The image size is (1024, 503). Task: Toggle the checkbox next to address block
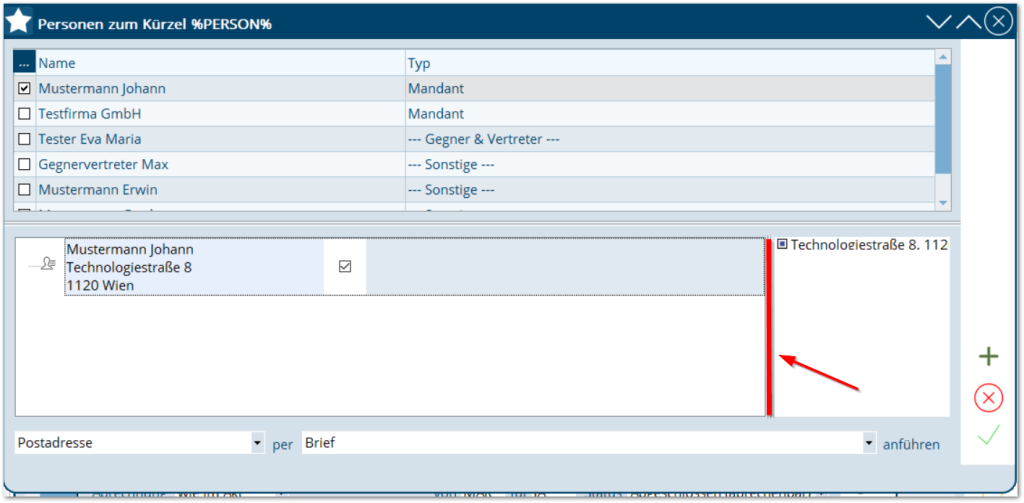[345, 266]
